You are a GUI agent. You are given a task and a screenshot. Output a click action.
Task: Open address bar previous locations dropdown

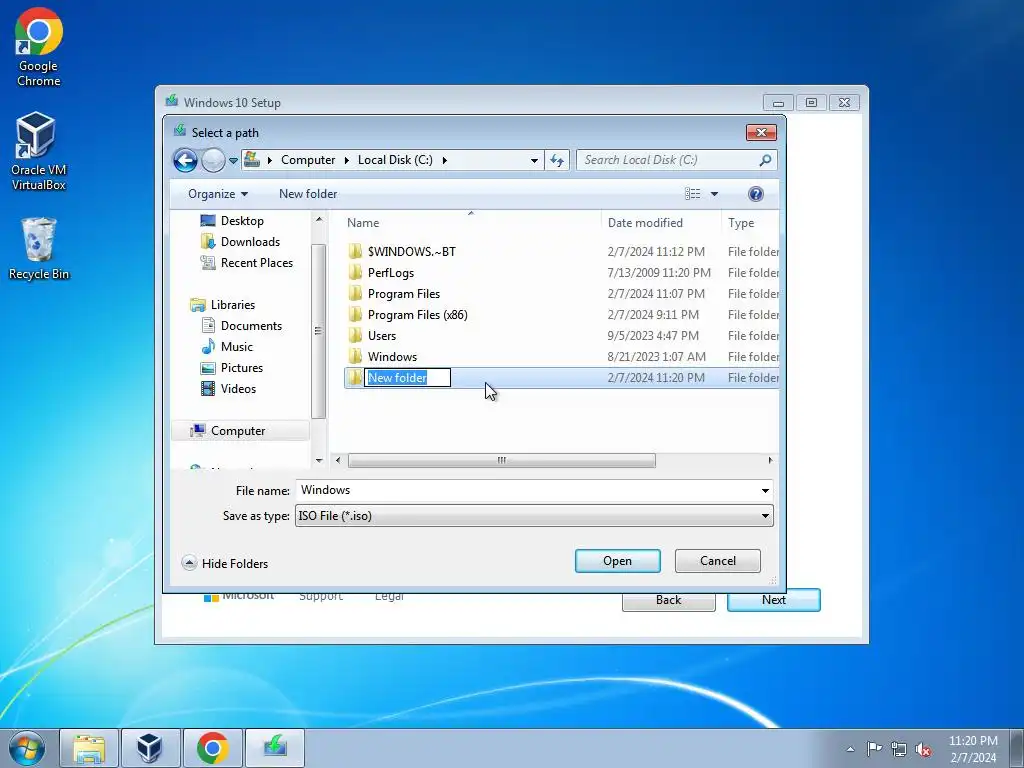(534, 161)
